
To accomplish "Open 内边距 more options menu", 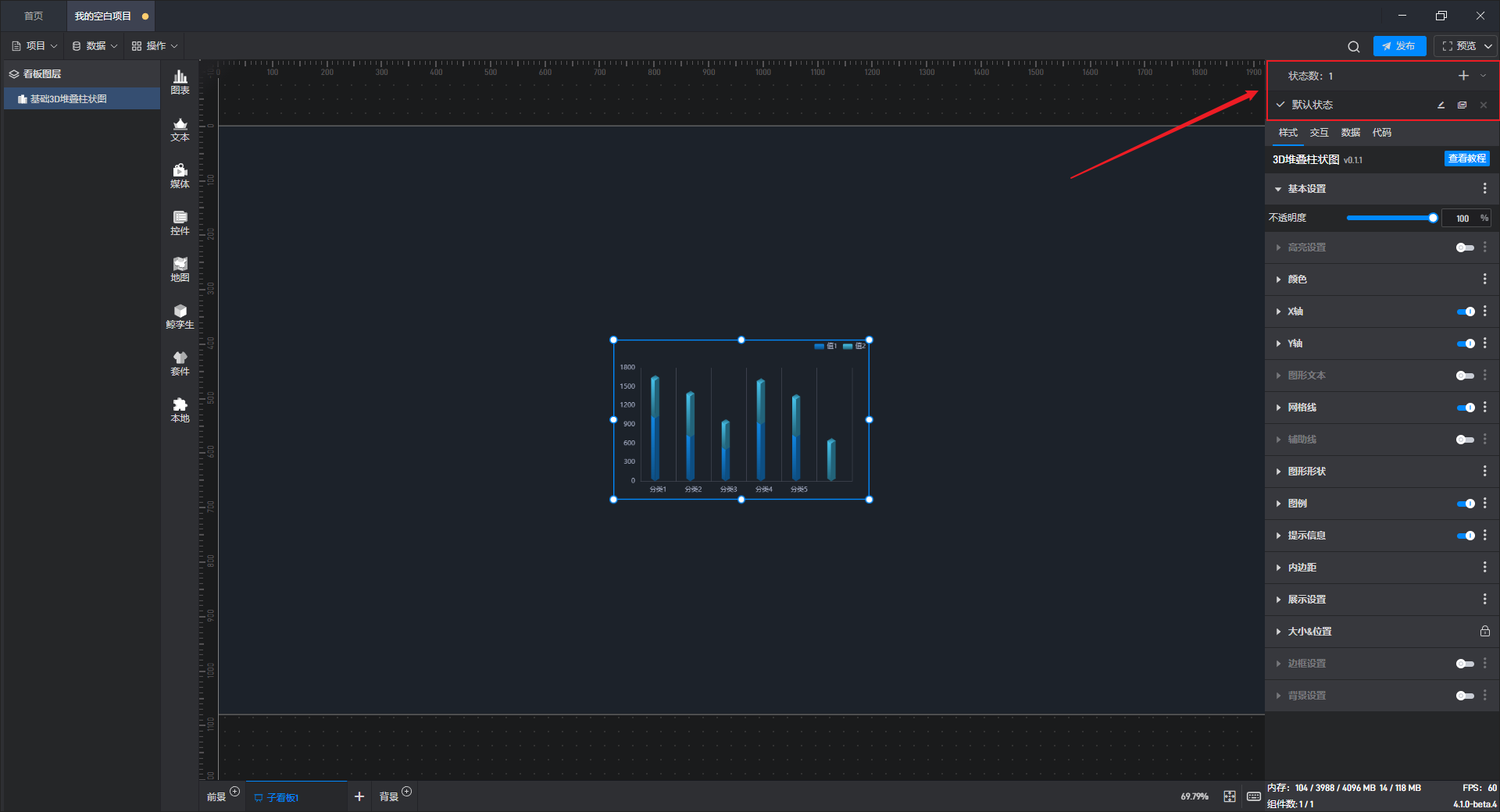I will click(1484, 567).
